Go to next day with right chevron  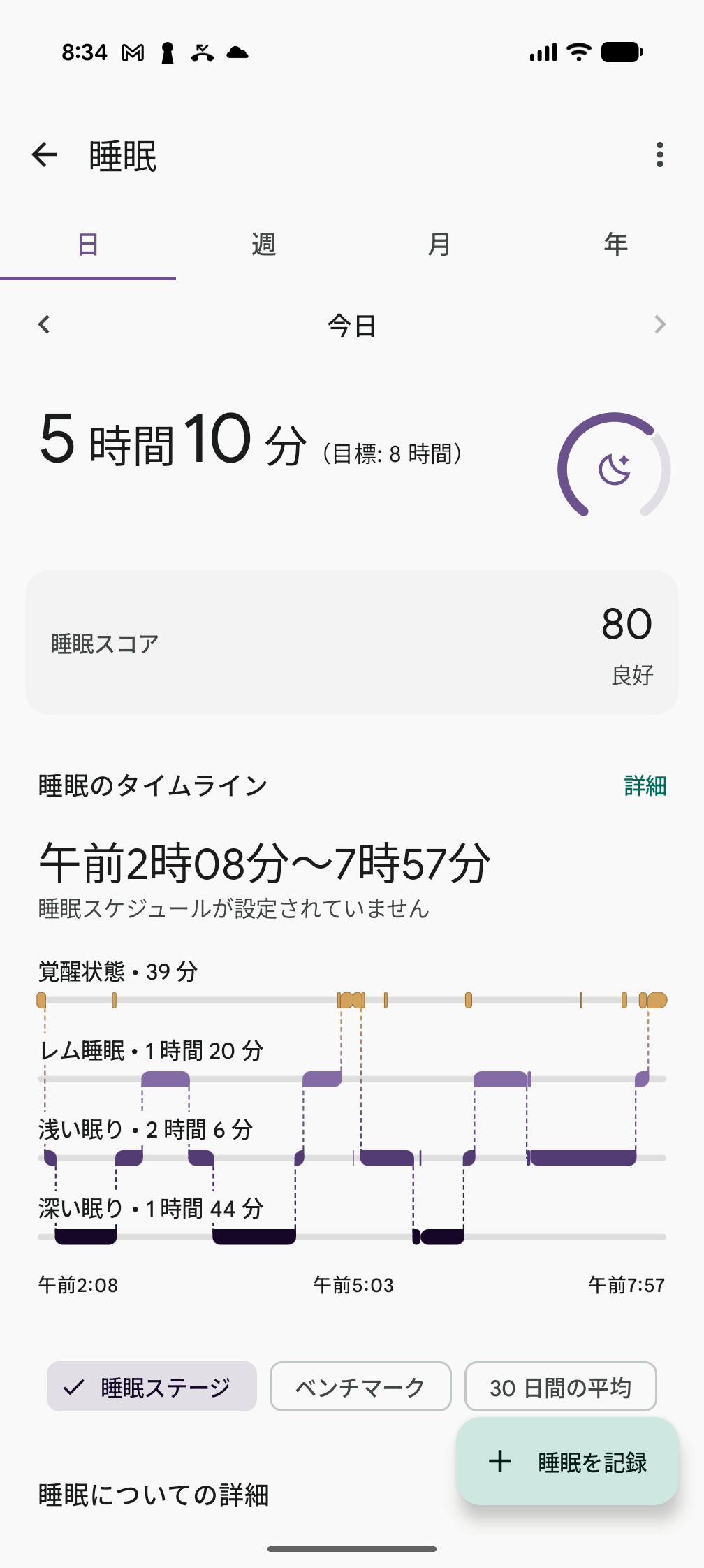pyautogui.click(x=659, y=325)
